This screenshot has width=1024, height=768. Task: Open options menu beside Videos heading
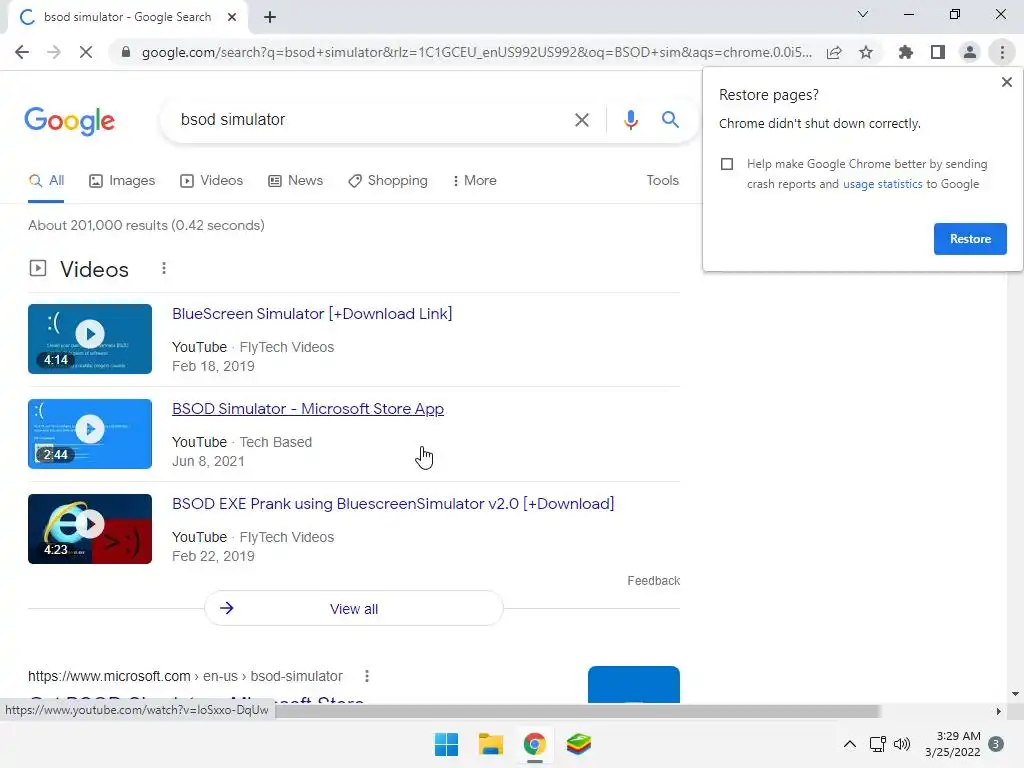point(164,268)
